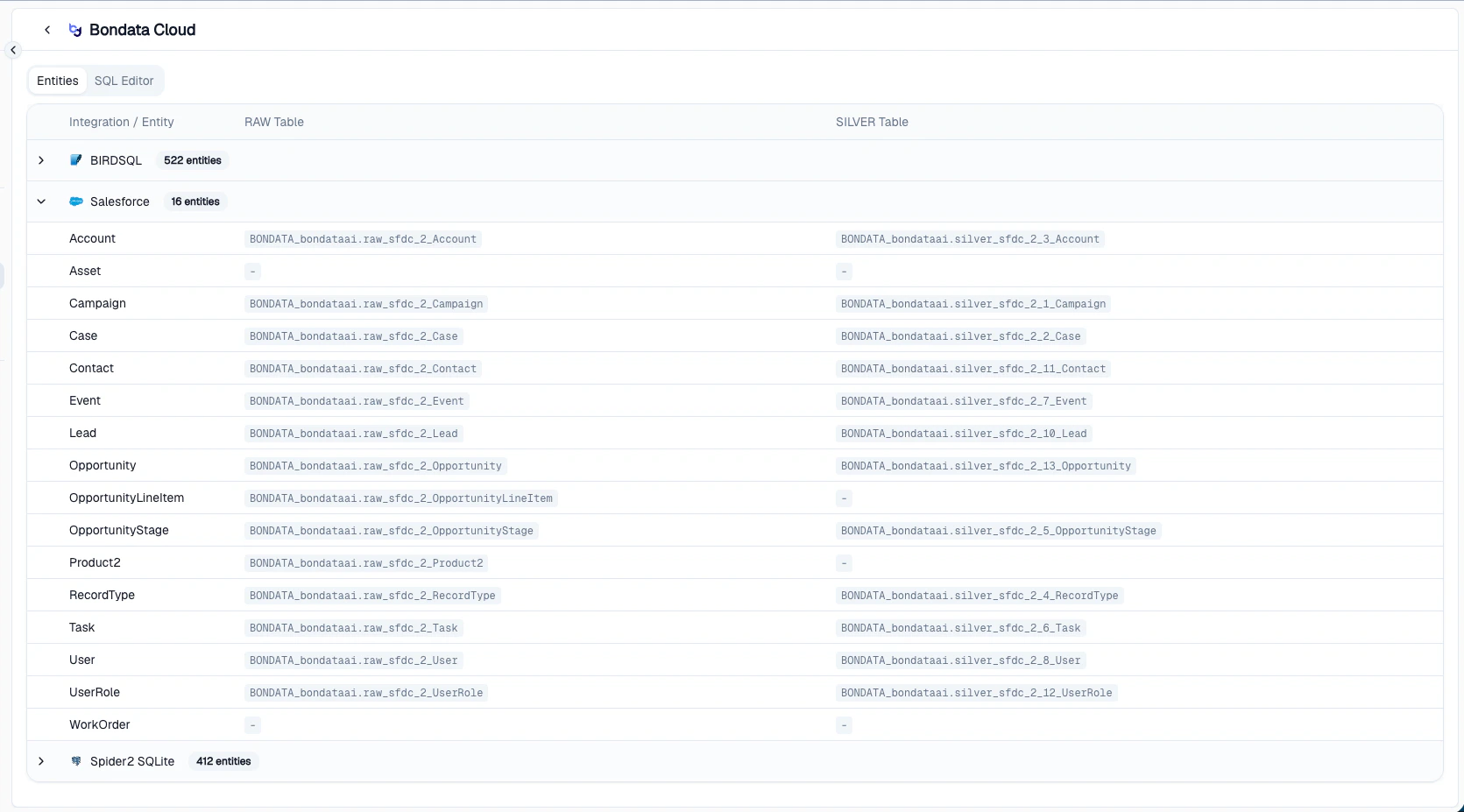
Task: Click the silver_sfdc_2_13_Opportunity table name
Action: (x=986, y=466)
